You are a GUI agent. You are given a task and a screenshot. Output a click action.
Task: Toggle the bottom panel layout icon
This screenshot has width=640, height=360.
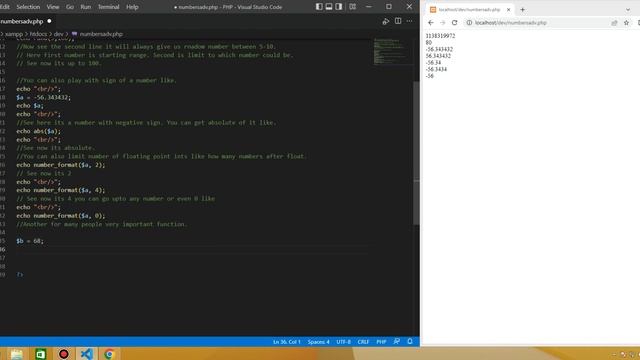(x=329, y=7)
